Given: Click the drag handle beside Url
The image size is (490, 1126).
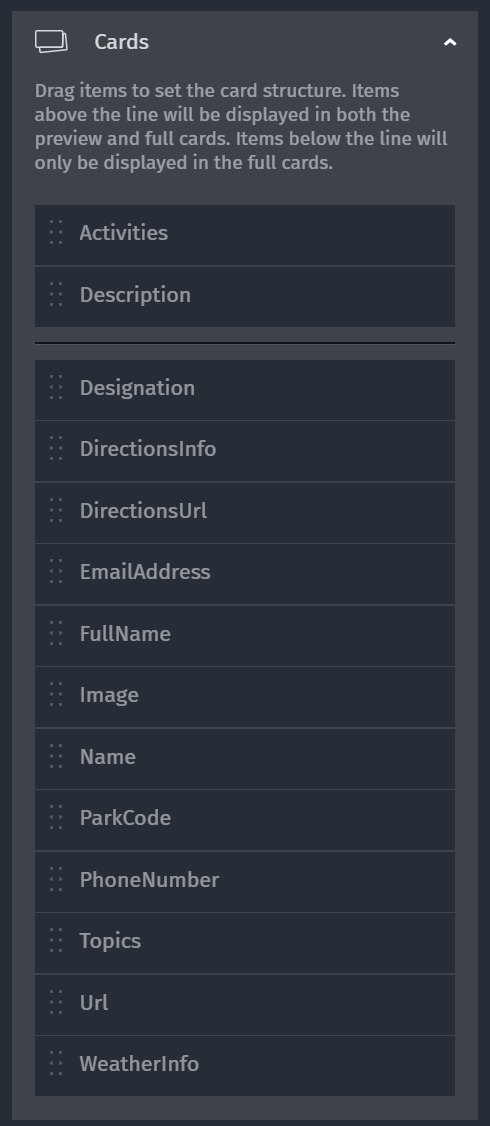Looking at the screenshot, I should pyautogui.click(x=56, y=1002).
